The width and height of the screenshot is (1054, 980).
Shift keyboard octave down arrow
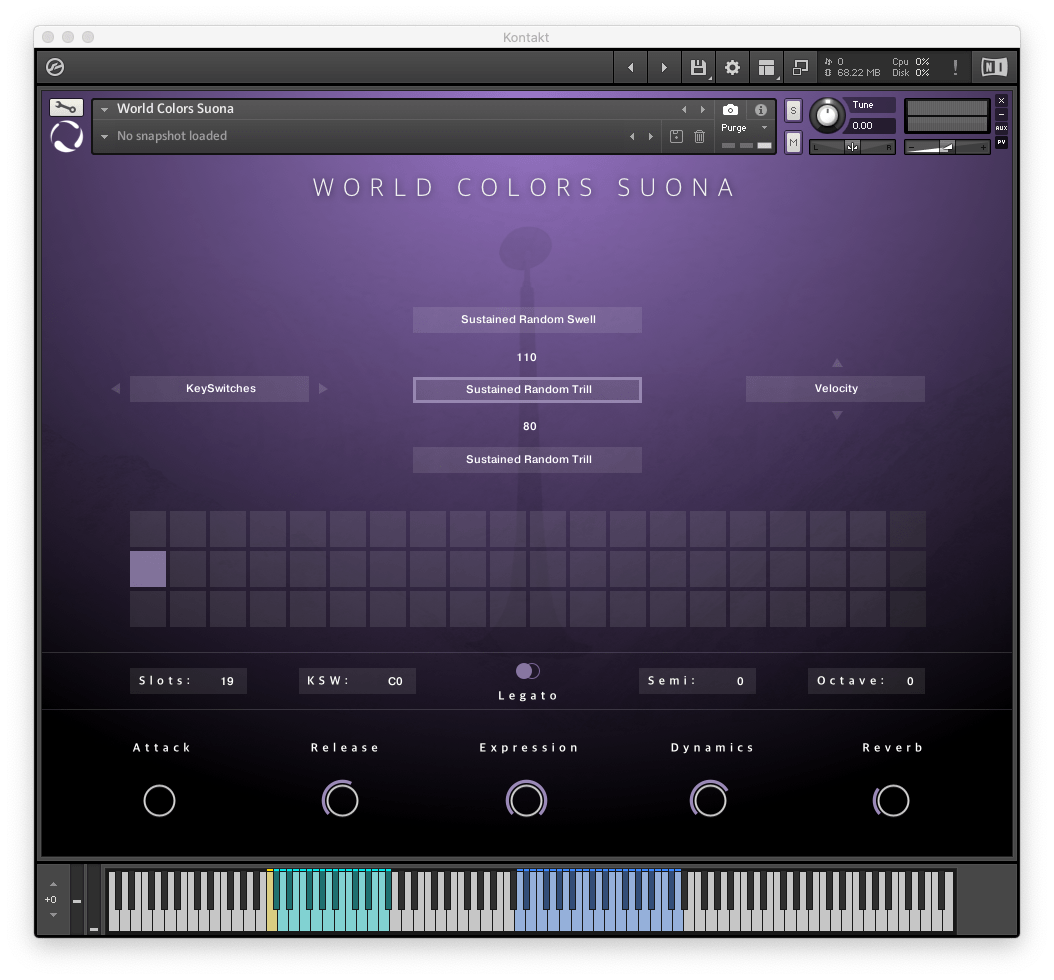tap(53, 915)
